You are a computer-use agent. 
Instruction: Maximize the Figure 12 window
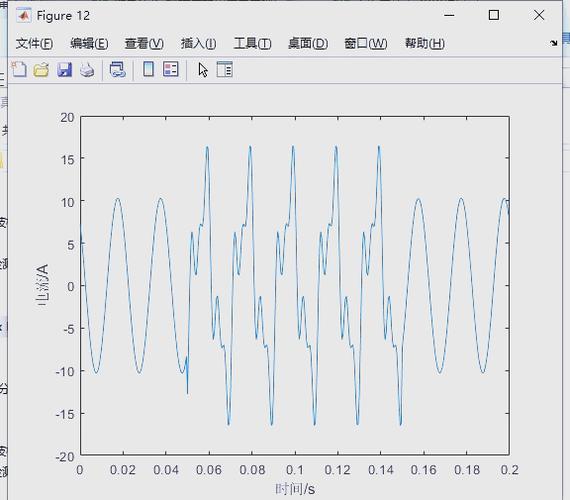click(494, 15)
